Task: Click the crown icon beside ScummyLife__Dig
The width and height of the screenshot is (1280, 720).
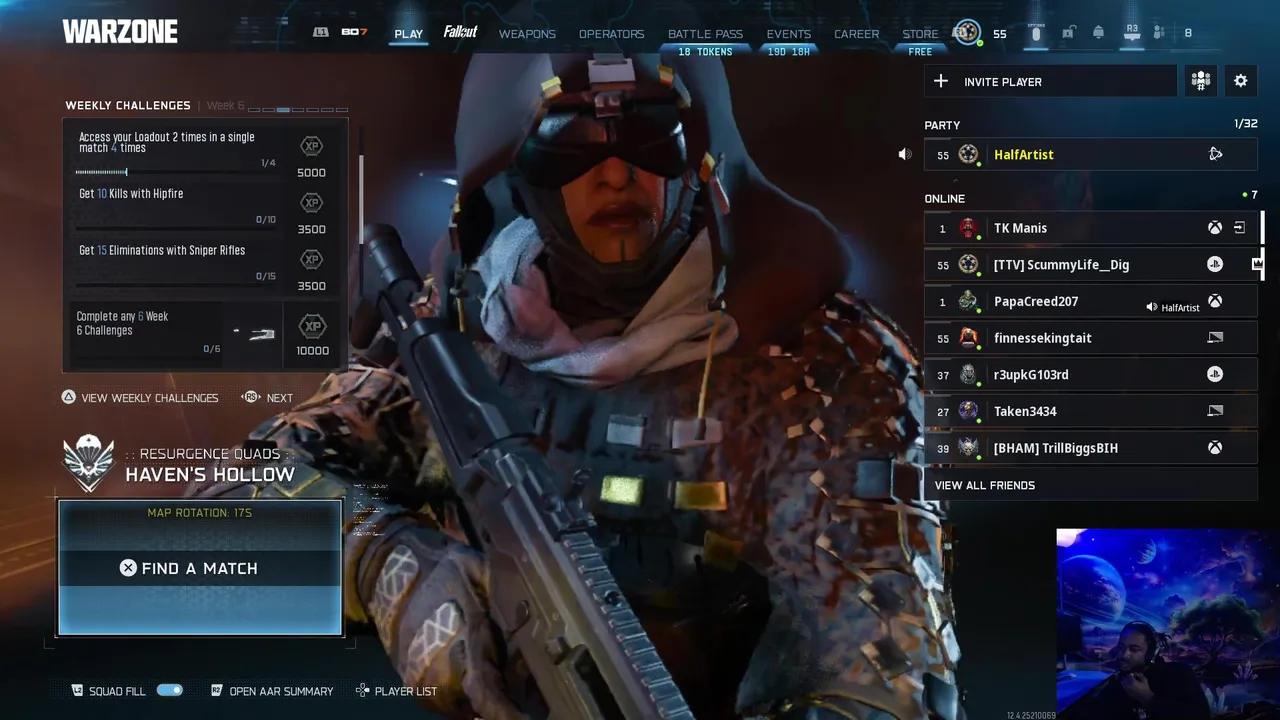Action: [1257, 264]
